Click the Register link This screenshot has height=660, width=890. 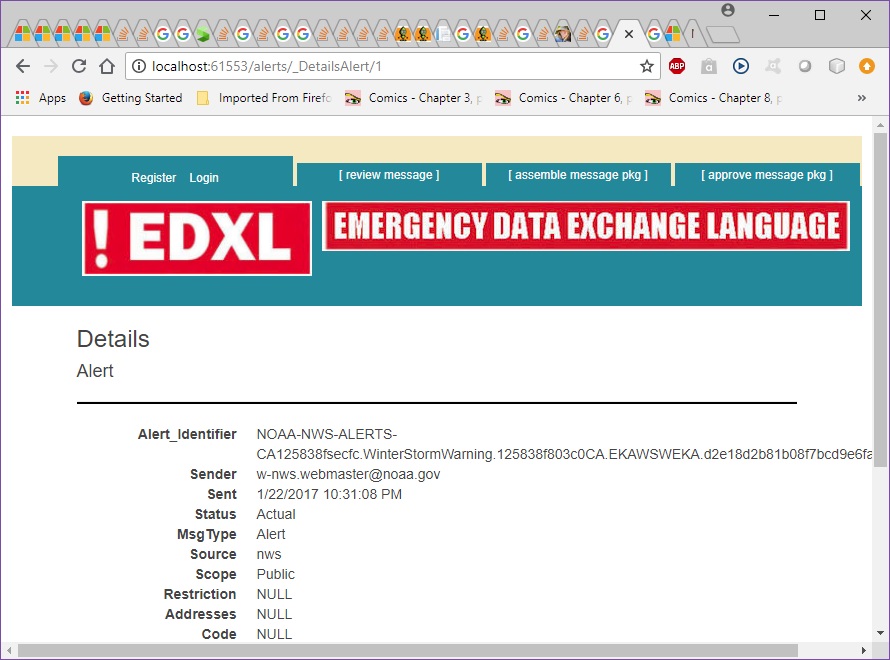tap(153, 178)
